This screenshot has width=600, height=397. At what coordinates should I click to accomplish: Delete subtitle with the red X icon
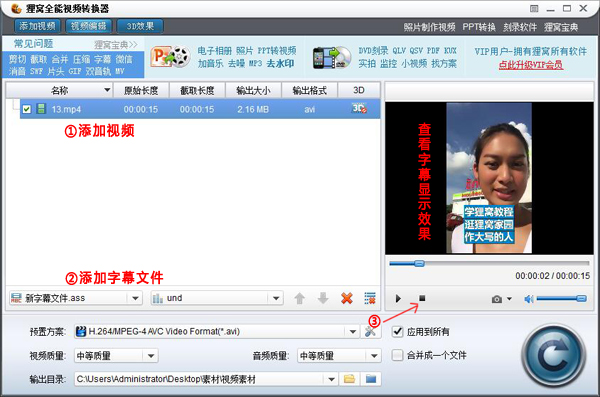347,298
